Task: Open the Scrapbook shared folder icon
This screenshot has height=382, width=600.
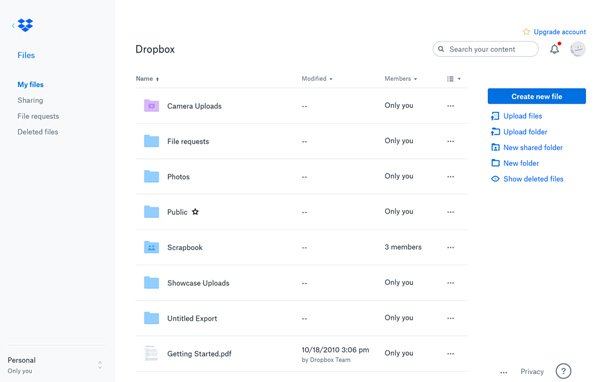Action: (x=152, y=247)
